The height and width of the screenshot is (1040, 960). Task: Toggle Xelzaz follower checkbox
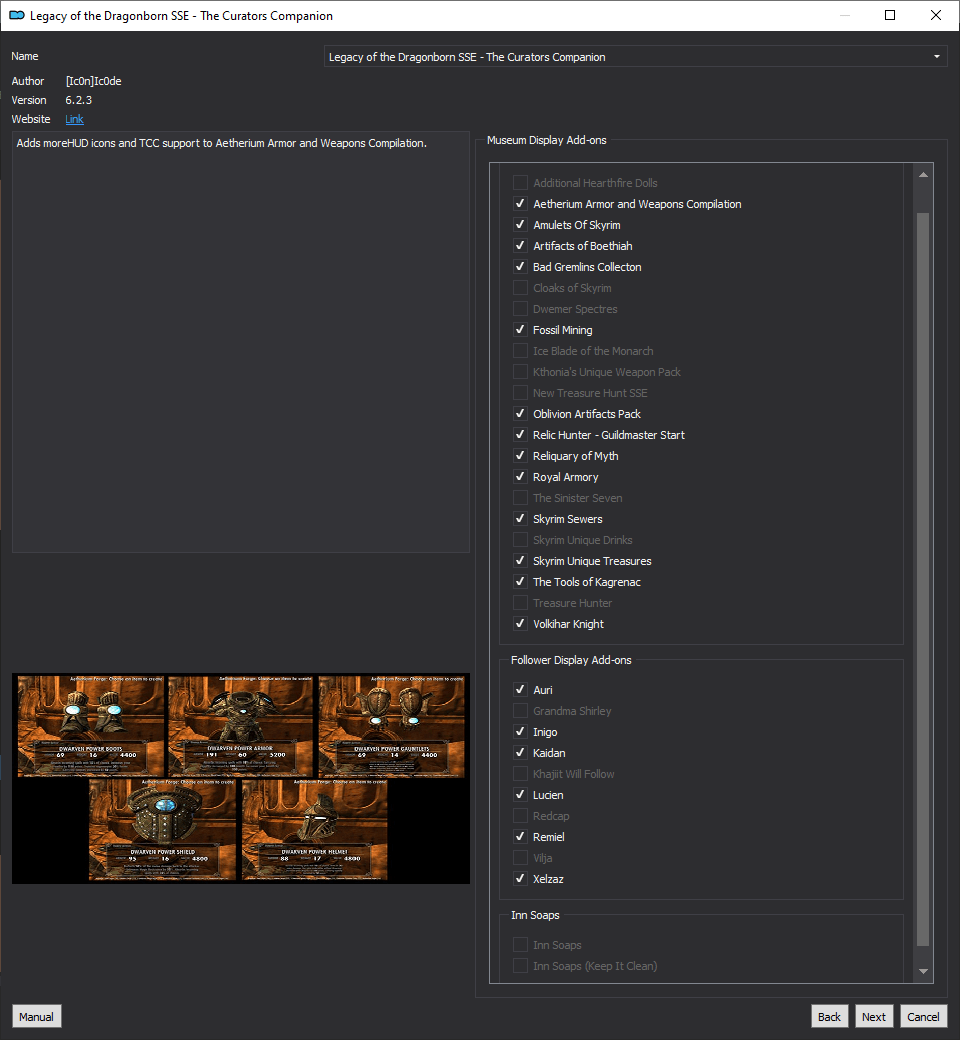(521, 879)
